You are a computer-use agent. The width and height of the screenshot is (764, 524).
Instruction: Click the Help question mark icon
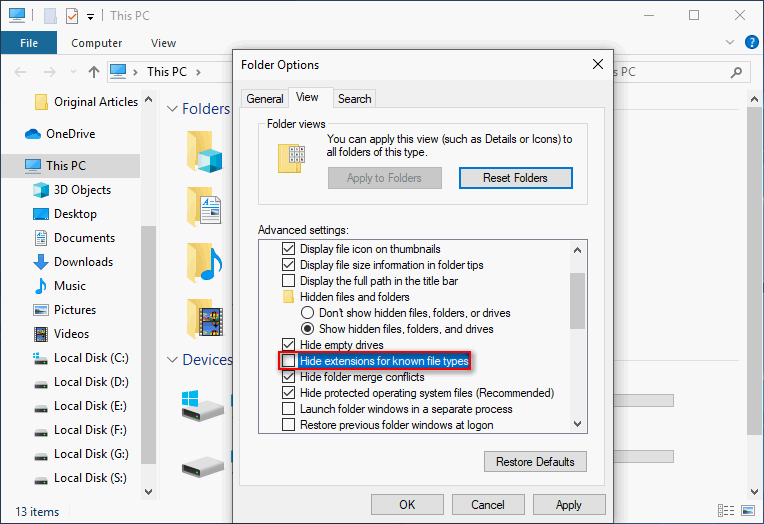click(751, 42)
